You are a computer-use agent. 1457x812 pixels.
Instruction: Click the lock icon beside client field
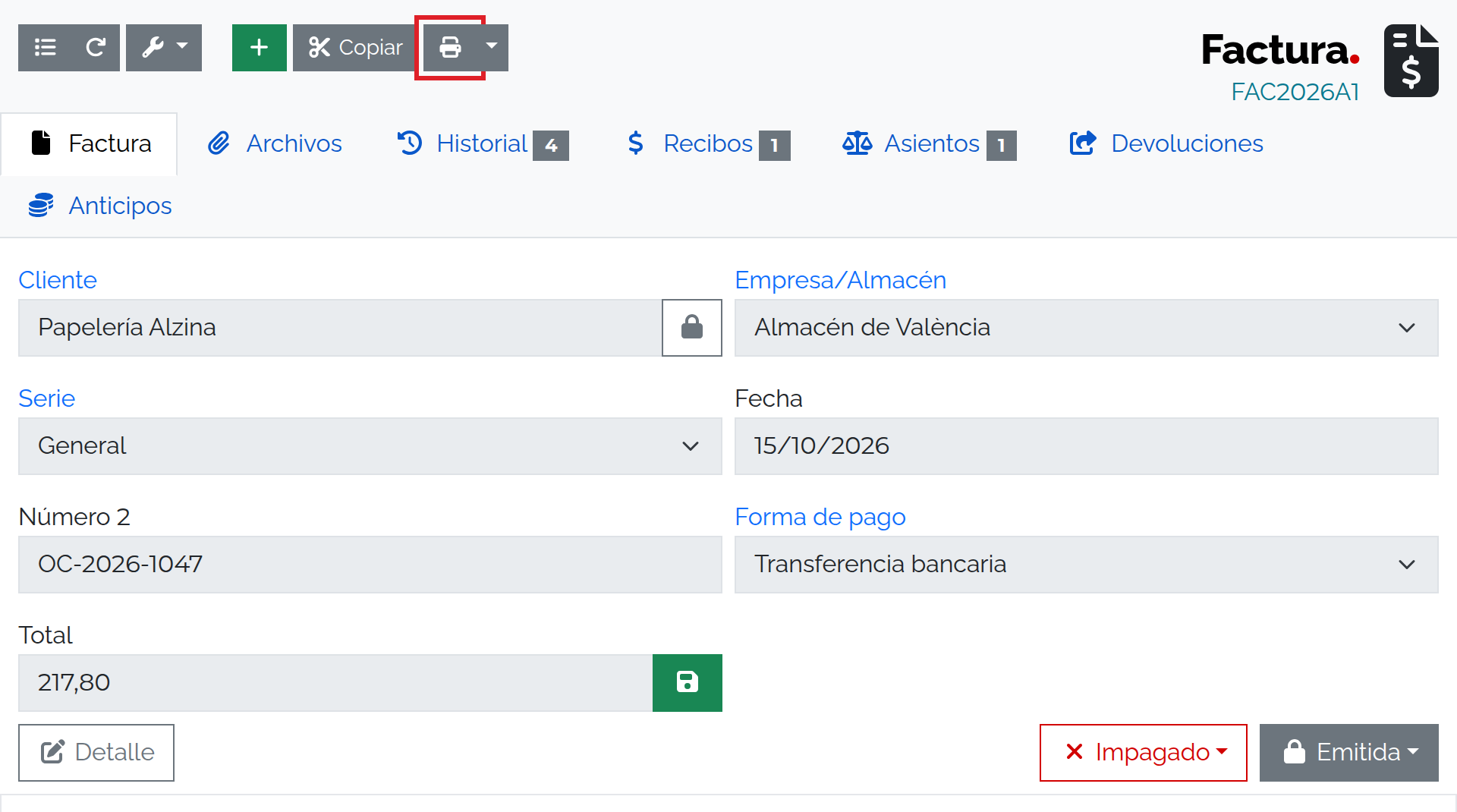point(692,328)
